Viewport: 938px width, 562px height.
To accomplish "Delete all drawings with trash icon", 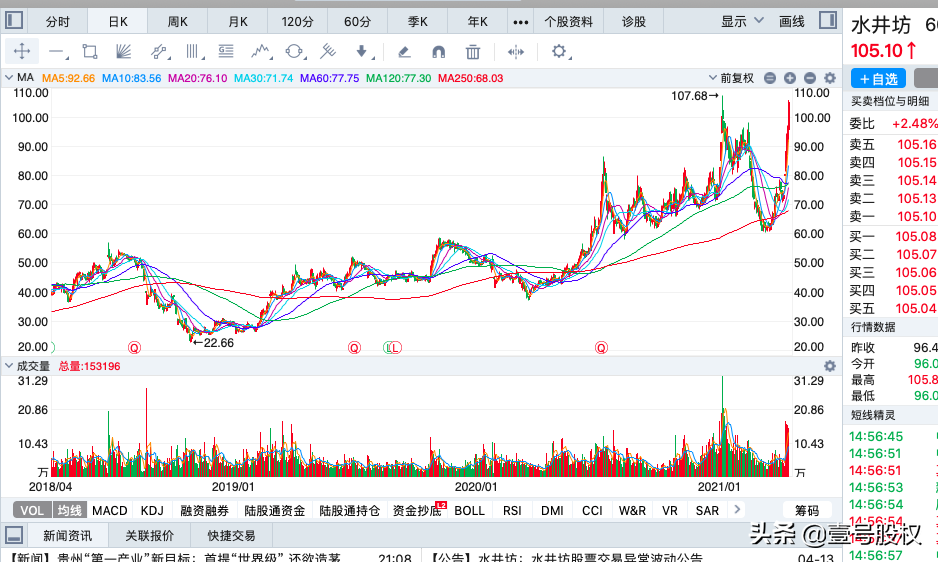I will click(x=473, y=52).
